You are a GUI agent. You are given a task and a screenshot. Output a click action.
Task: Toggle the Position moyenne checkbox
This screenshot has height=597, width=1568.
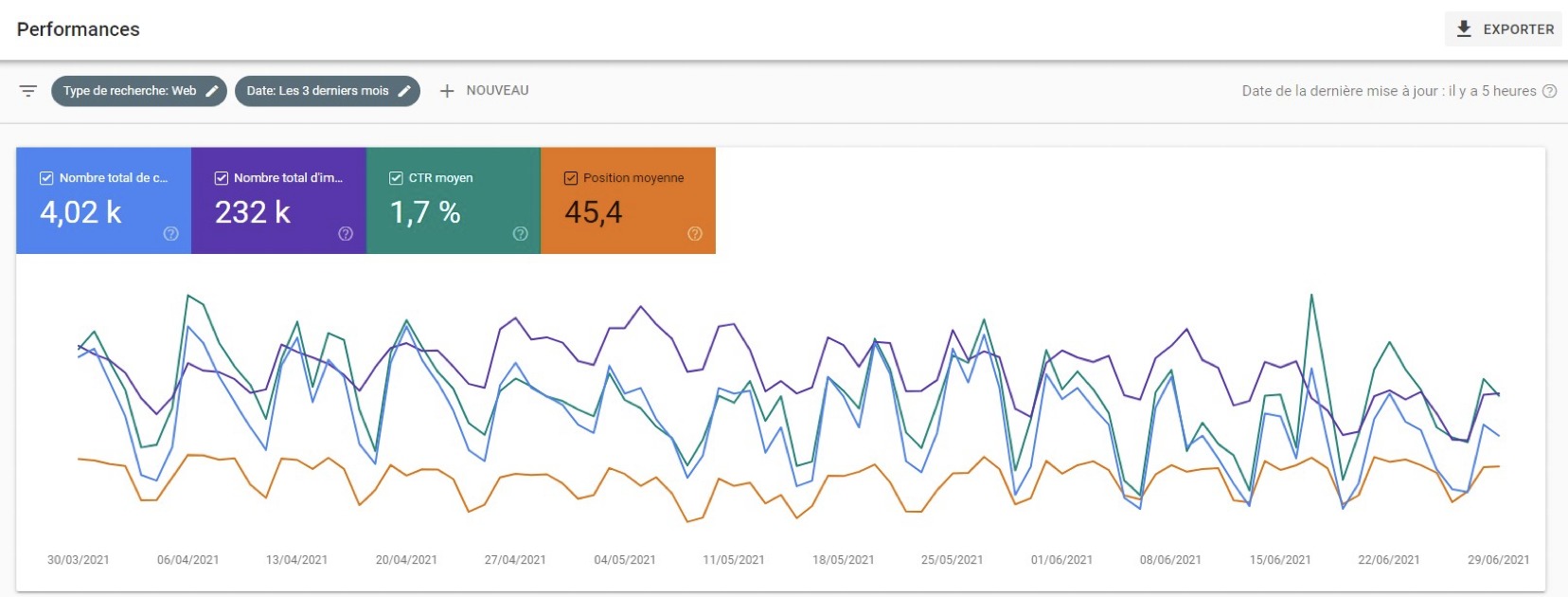[571, 178]
